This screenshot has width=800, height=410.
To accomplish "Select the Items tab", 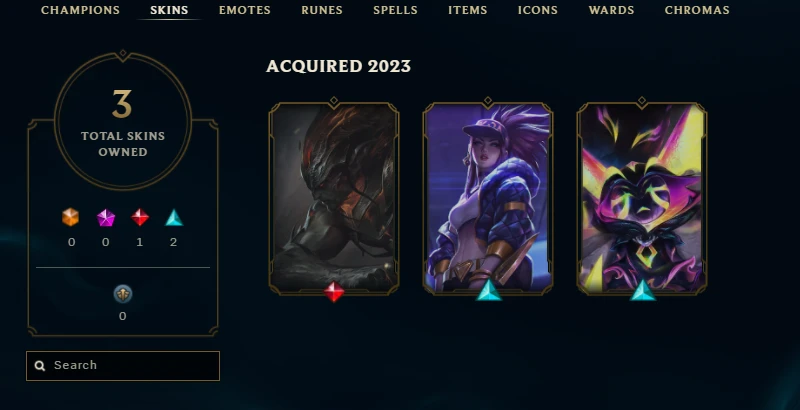I will click(467, 10).
